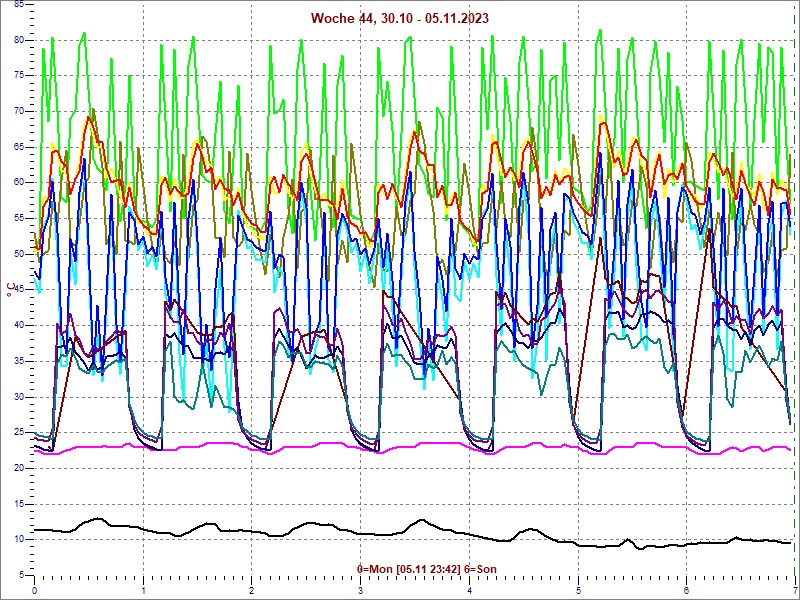The height and width of the screenshot is (600, 800).
Task: Click the "0" day label on the horizontal axis
Action: [x=34, y=591]
